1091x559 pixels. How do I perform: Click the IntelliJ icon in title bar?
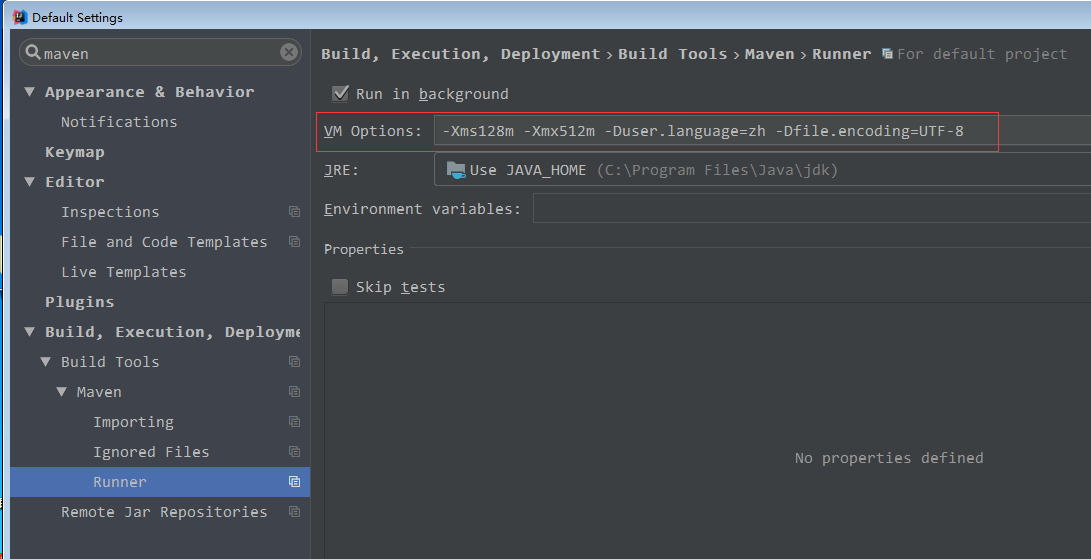click(x=20, y=17)
